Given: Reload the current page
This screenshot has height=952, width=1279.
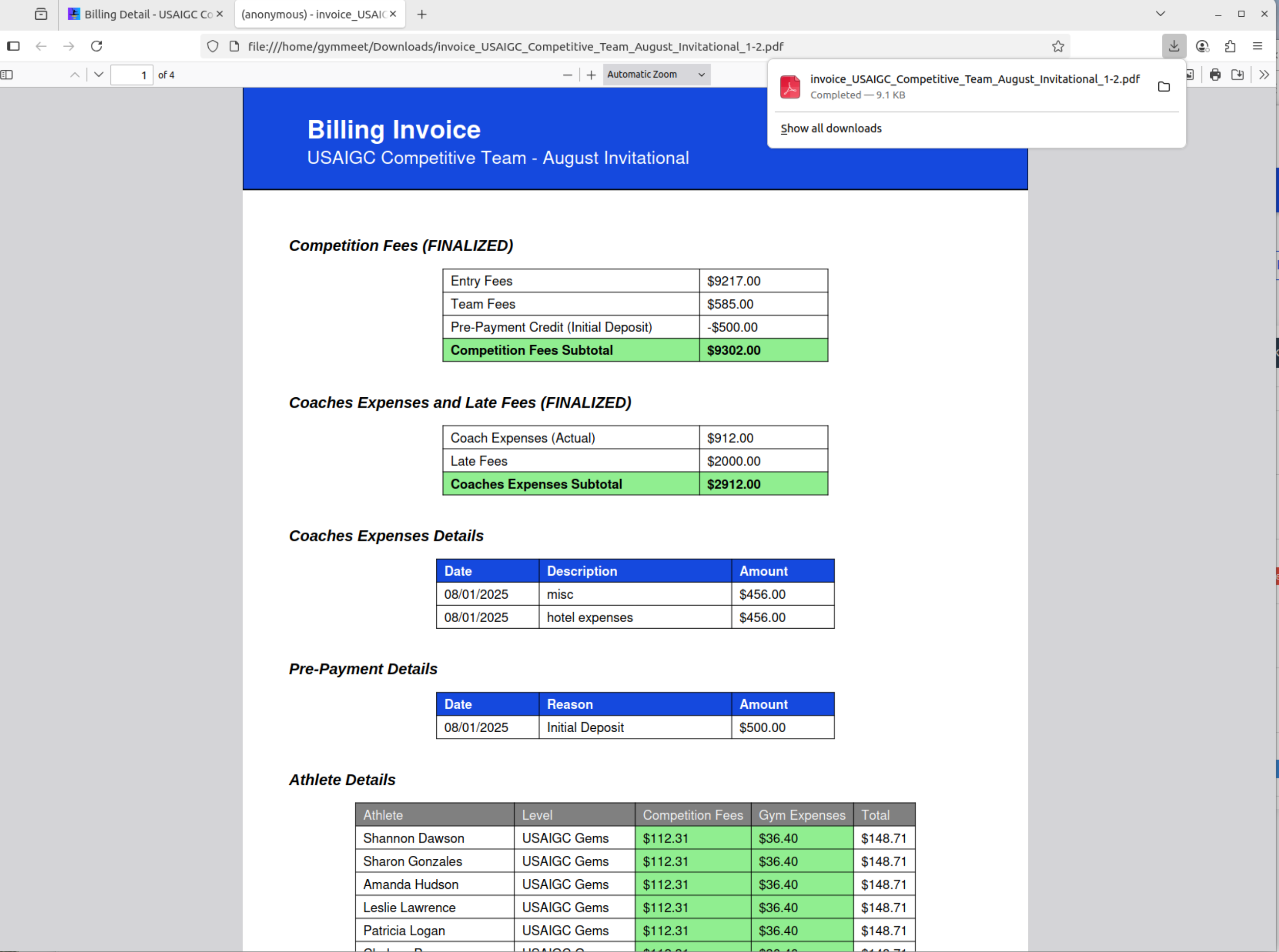Looking at the screenshot, I should point(96,46).
